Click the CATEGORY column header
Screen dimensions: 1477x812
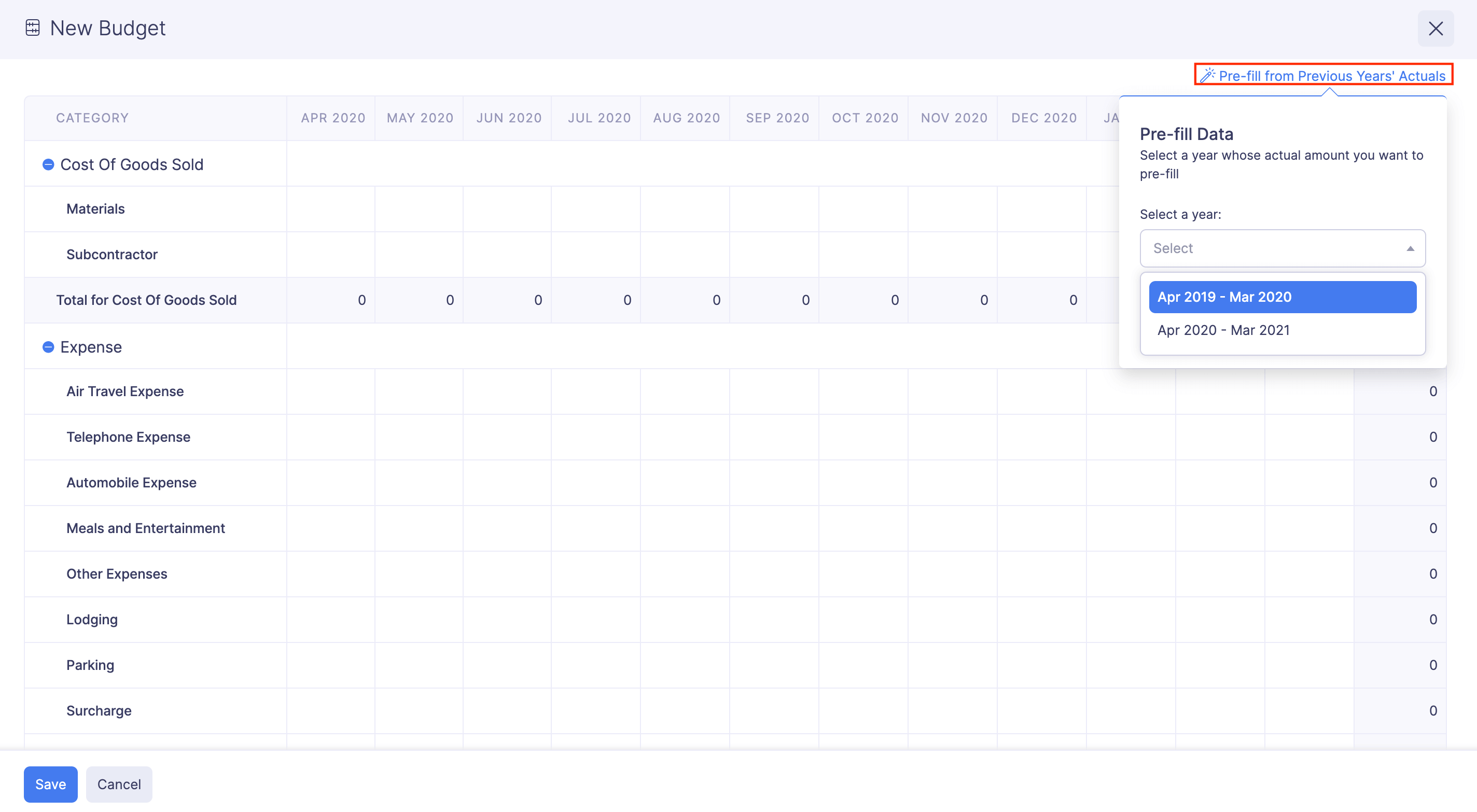(92, 118)
